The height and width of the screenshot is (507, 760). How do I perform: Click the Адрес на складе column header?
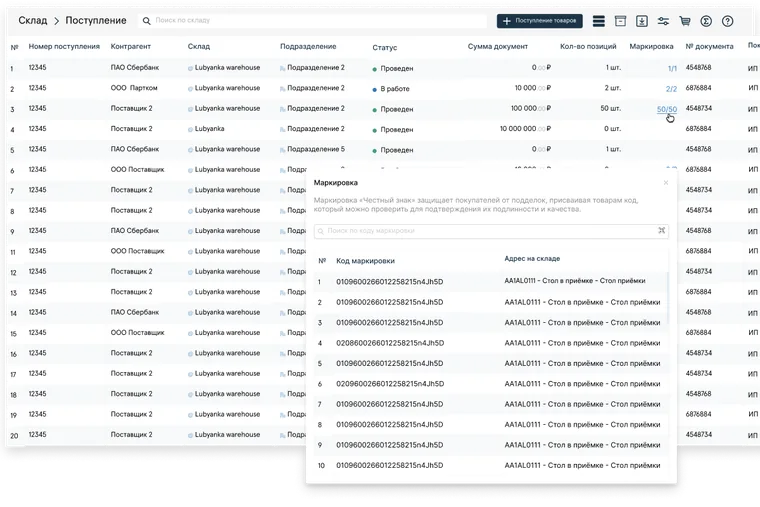coord(532,259)
